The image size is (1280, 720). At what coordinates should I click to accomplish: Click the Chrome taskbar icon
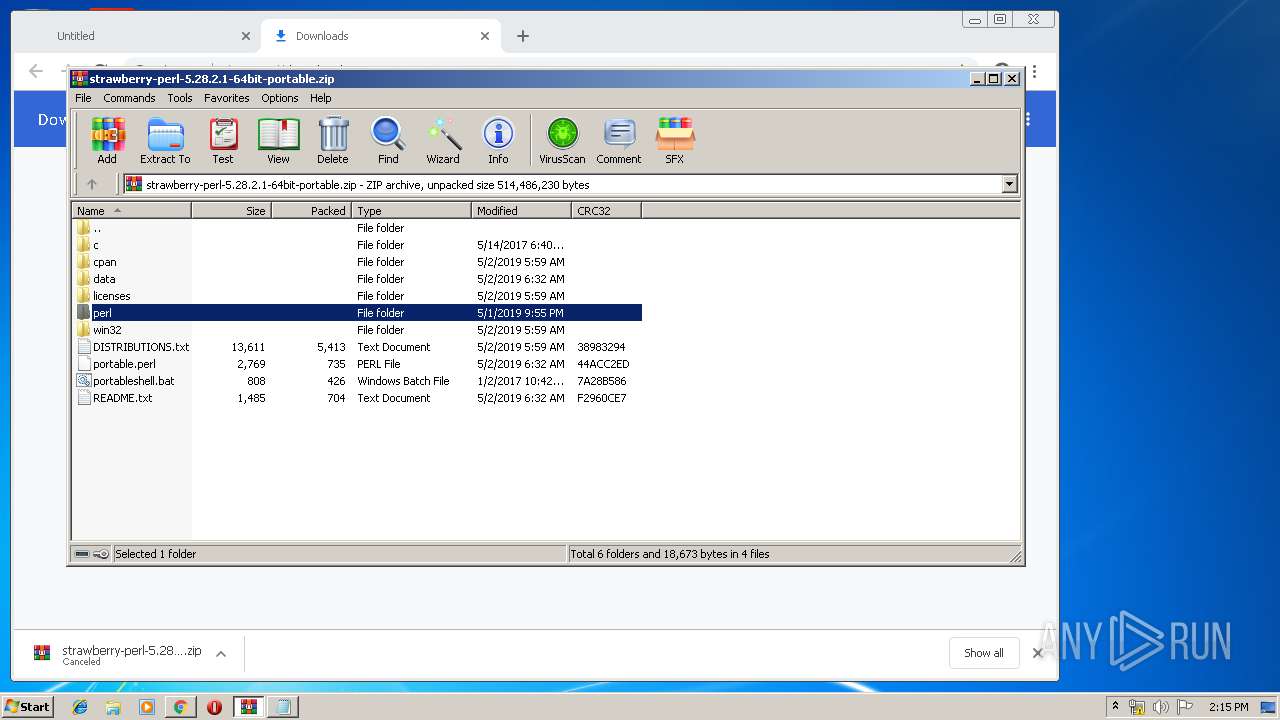(180, 707)
